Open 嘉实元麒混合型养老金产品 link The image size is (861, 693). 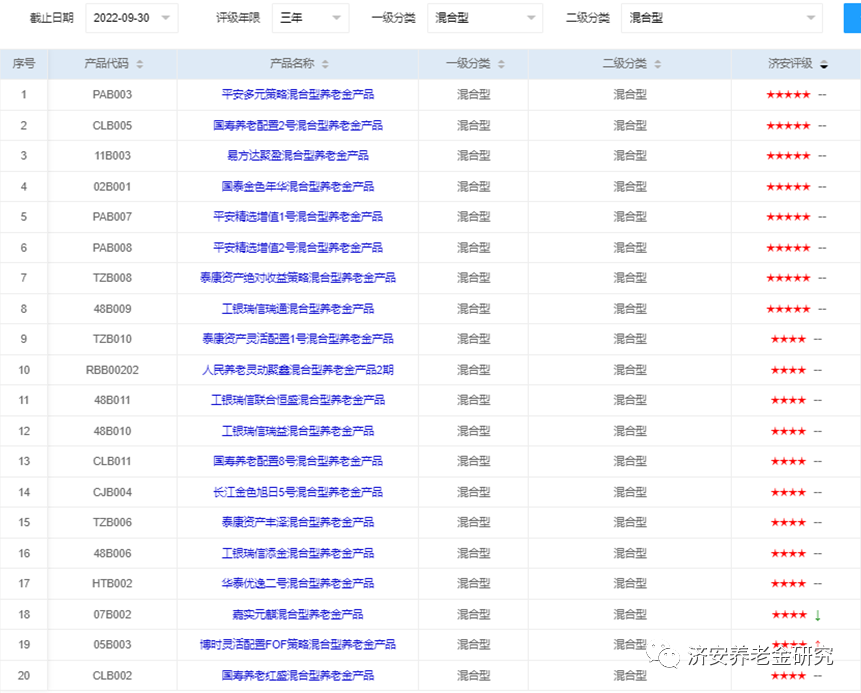298,614
